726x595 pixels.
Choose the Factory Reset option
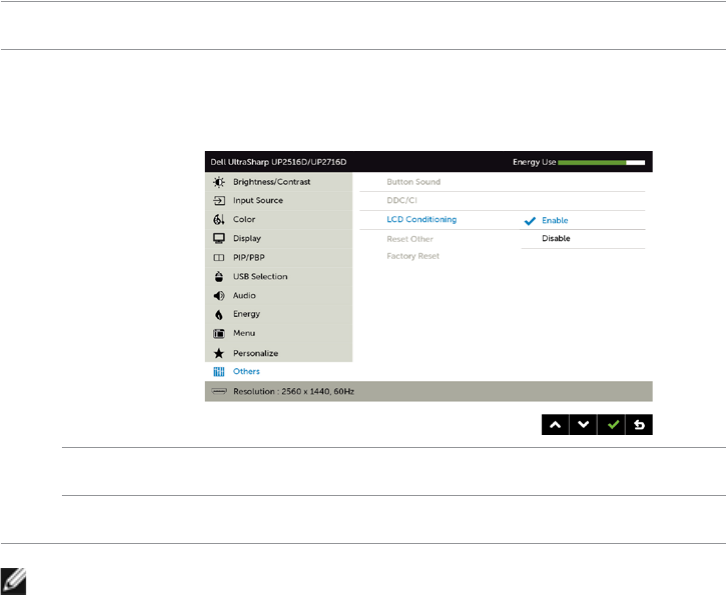coord(413,256)
